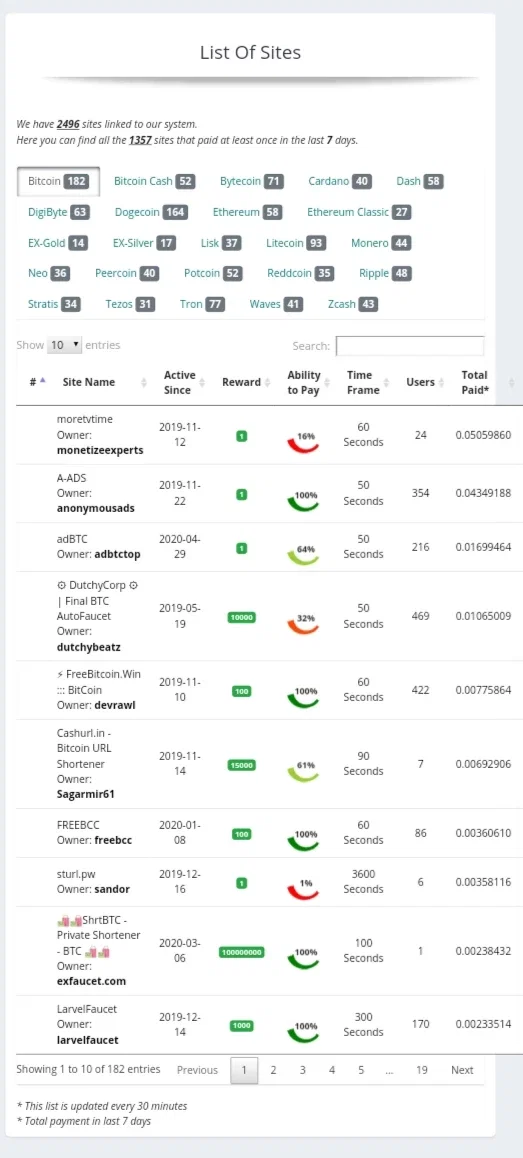The image size is (523, 1158).
Task: Click the 100% ability gauge for A-ADS
Action: (x=303, y=500)
